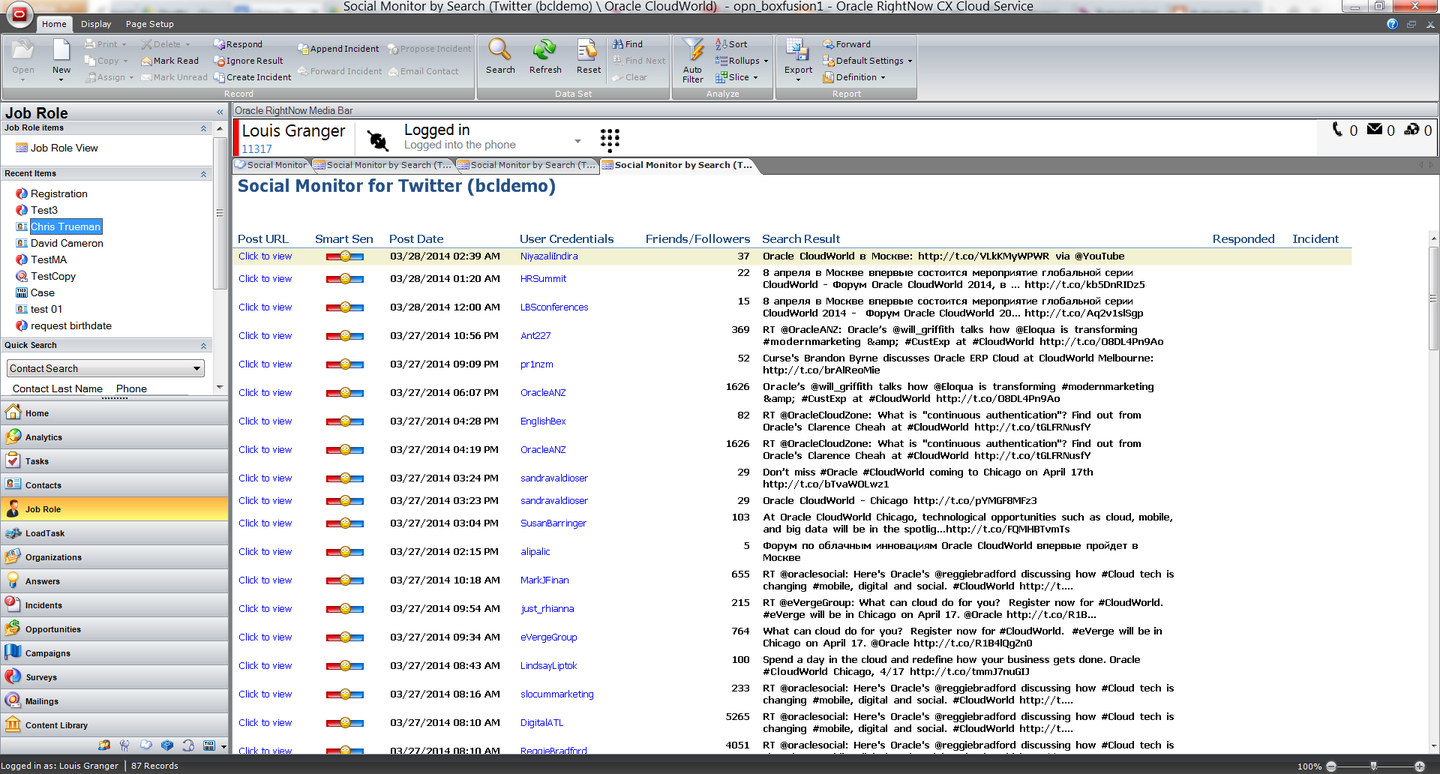Click the Find binoculars tool
Image resolution: width=1440 pixels, height=774 pixels.
[627, 44]
